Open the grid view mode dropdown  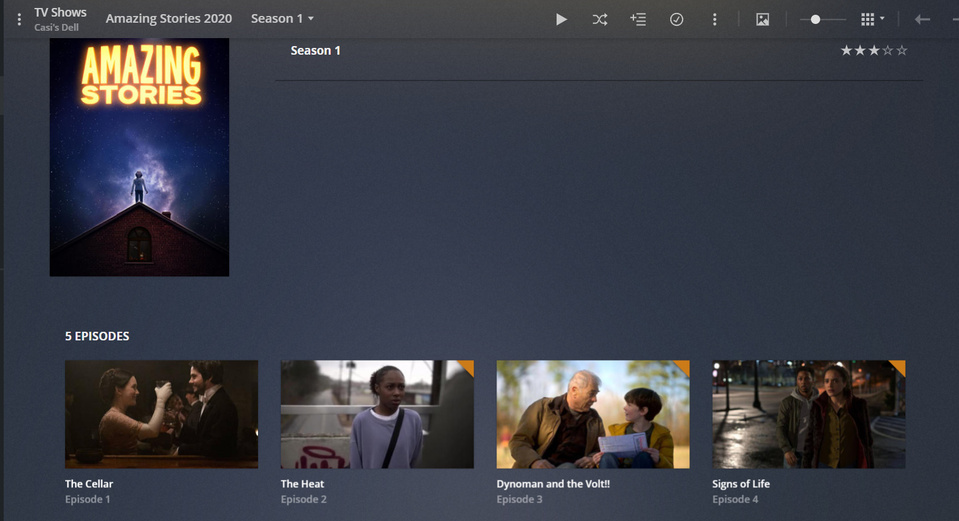tap(873, 20)
